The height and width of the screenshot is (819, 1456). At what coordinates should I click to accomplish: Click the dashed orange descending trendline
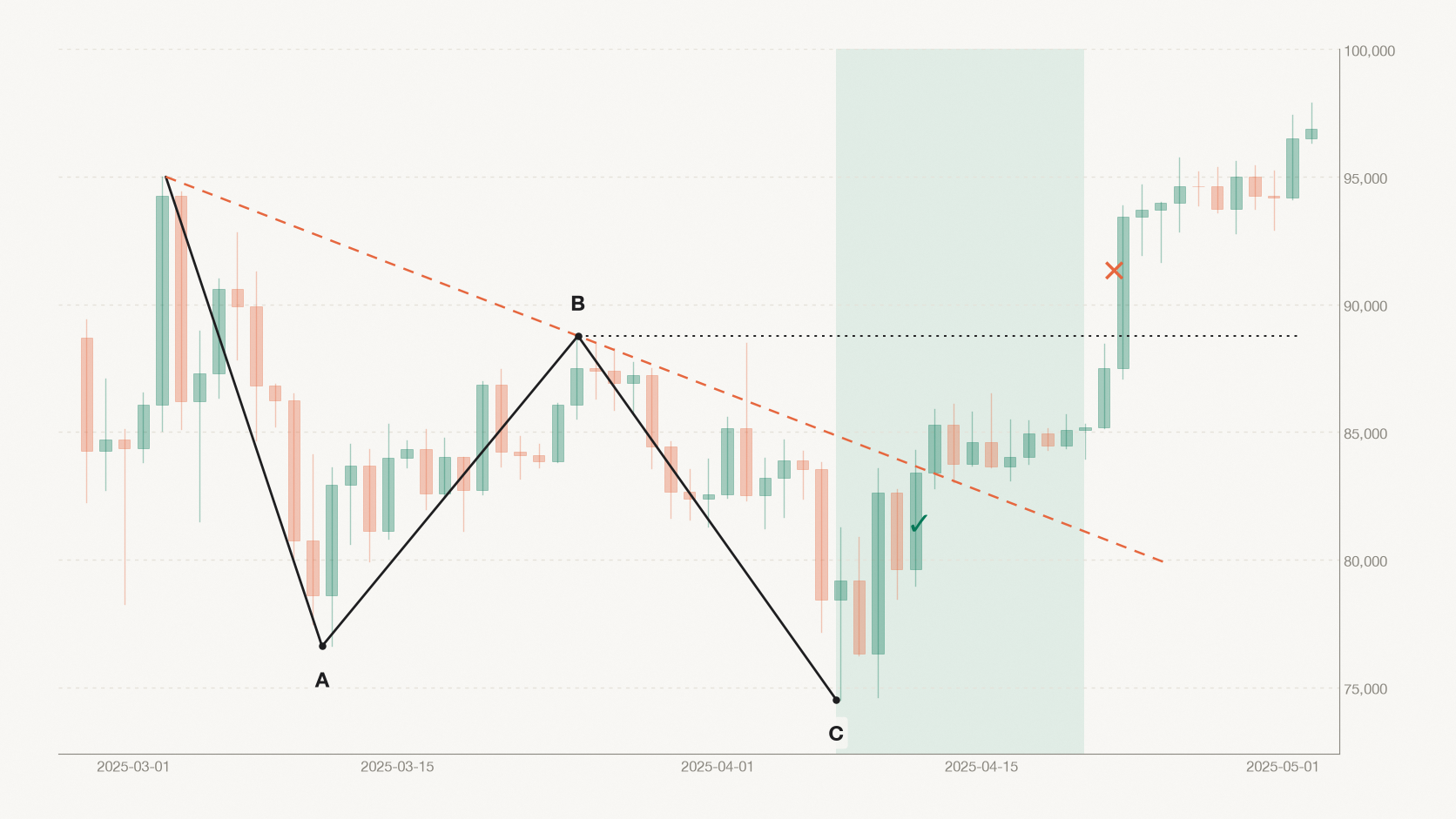(664, 370)
